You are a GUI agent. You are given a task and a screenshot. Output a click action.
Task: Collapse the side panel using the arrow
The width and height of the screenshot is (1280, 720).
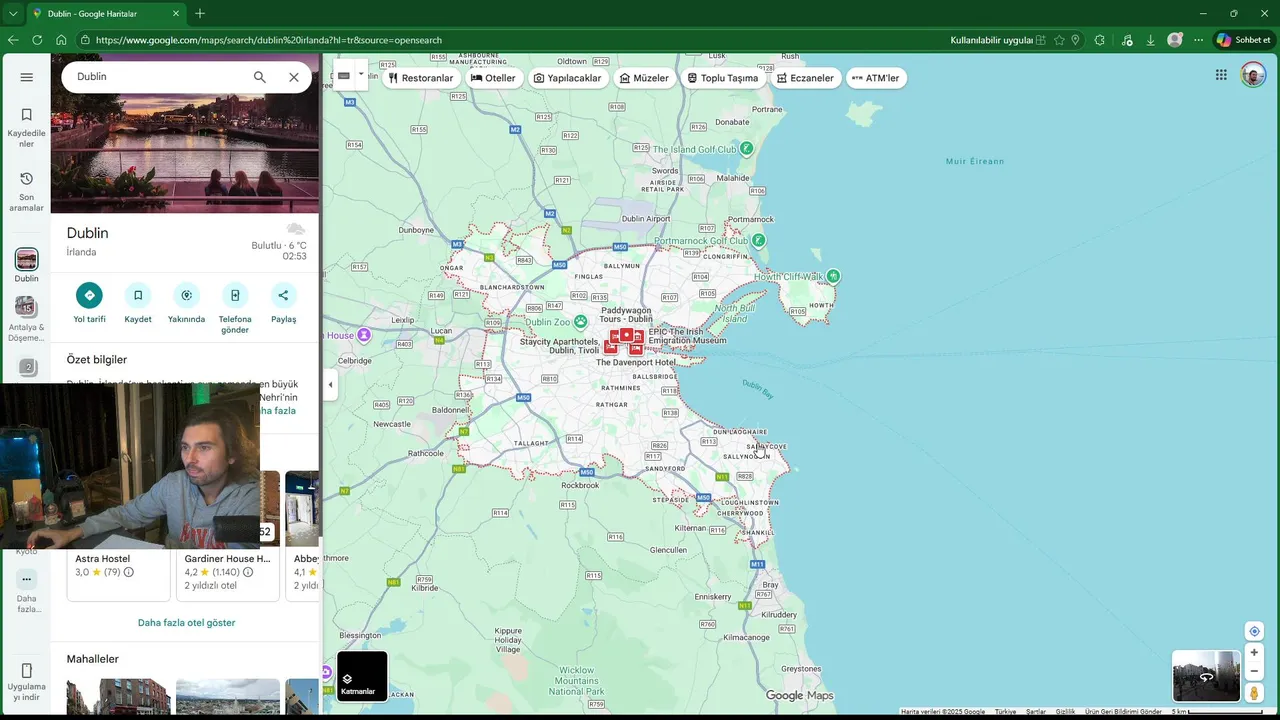click(x=330, y=384)
